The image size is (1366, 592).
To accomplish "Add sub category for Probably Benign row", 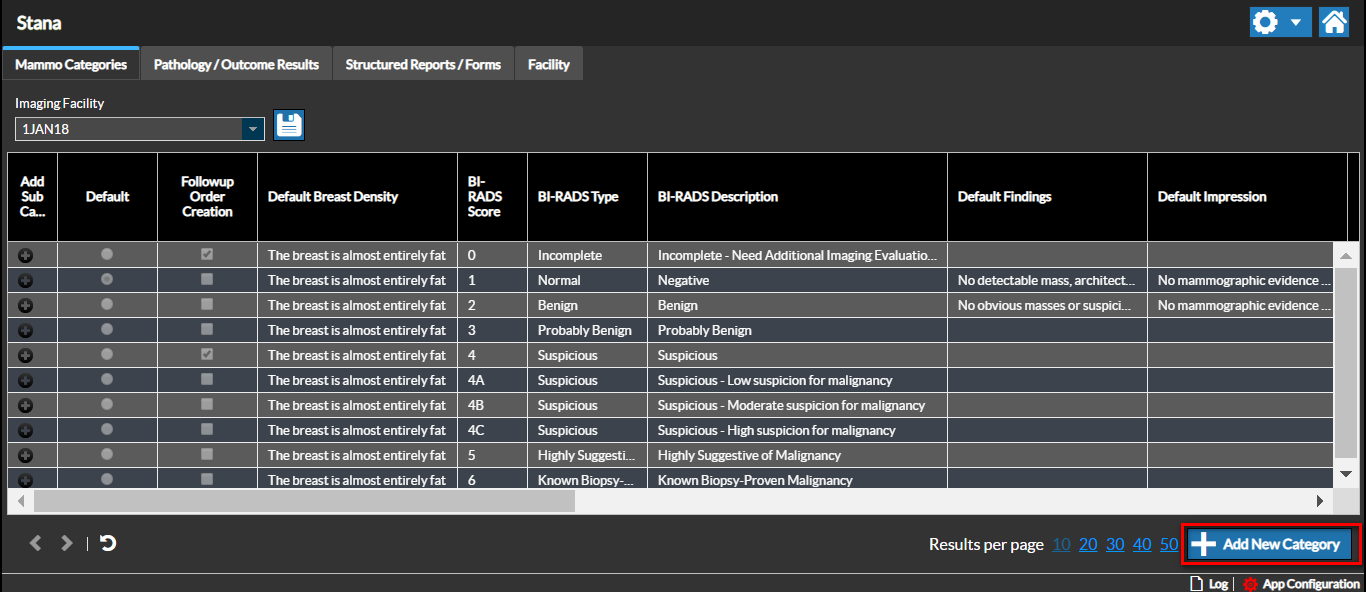I will pyautogui.click(x=26, y=331).
